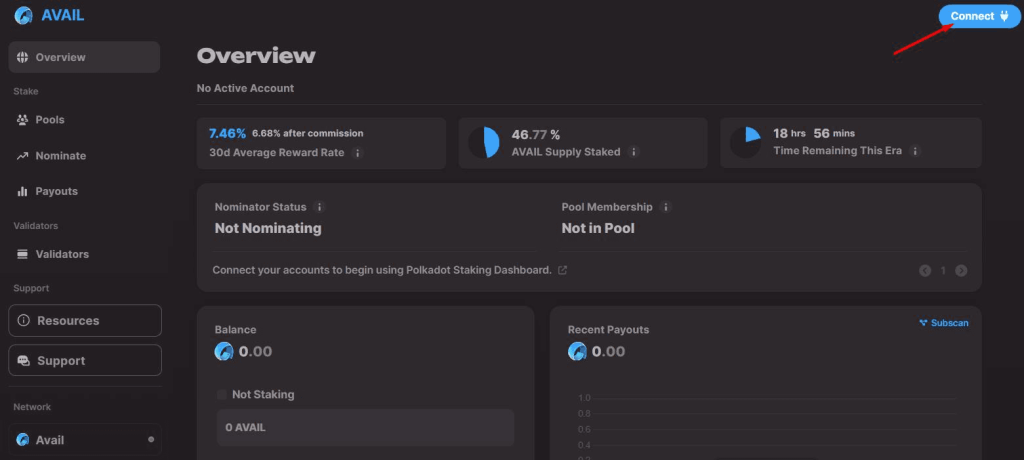1024x460 pixels.
Task: Open the Resources button
Action: [x=85, y=321]
